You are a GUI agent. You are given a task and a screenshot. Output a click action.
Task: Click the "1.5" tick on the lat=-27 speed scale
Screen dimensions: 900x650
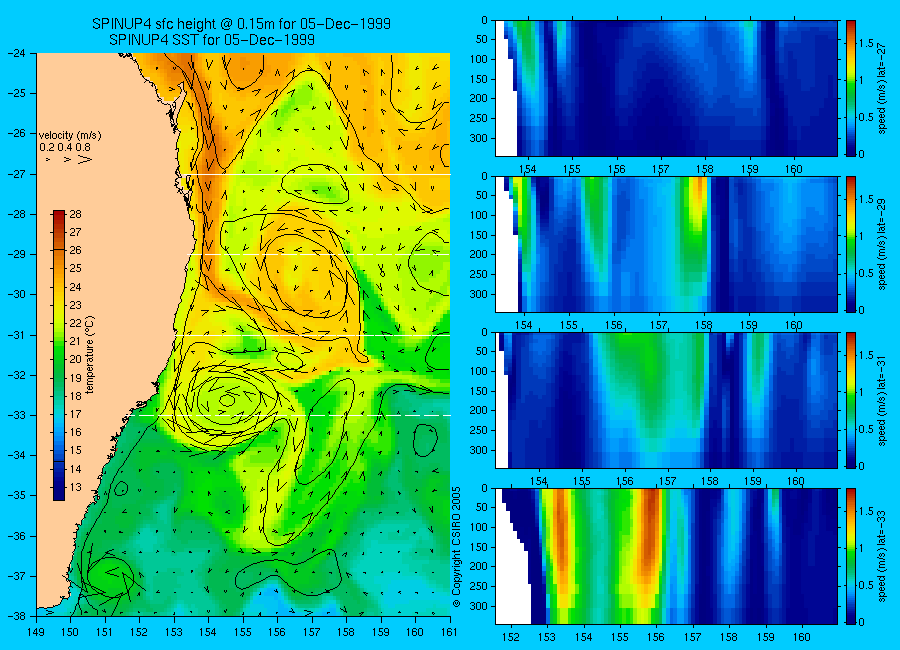[866, 44]
